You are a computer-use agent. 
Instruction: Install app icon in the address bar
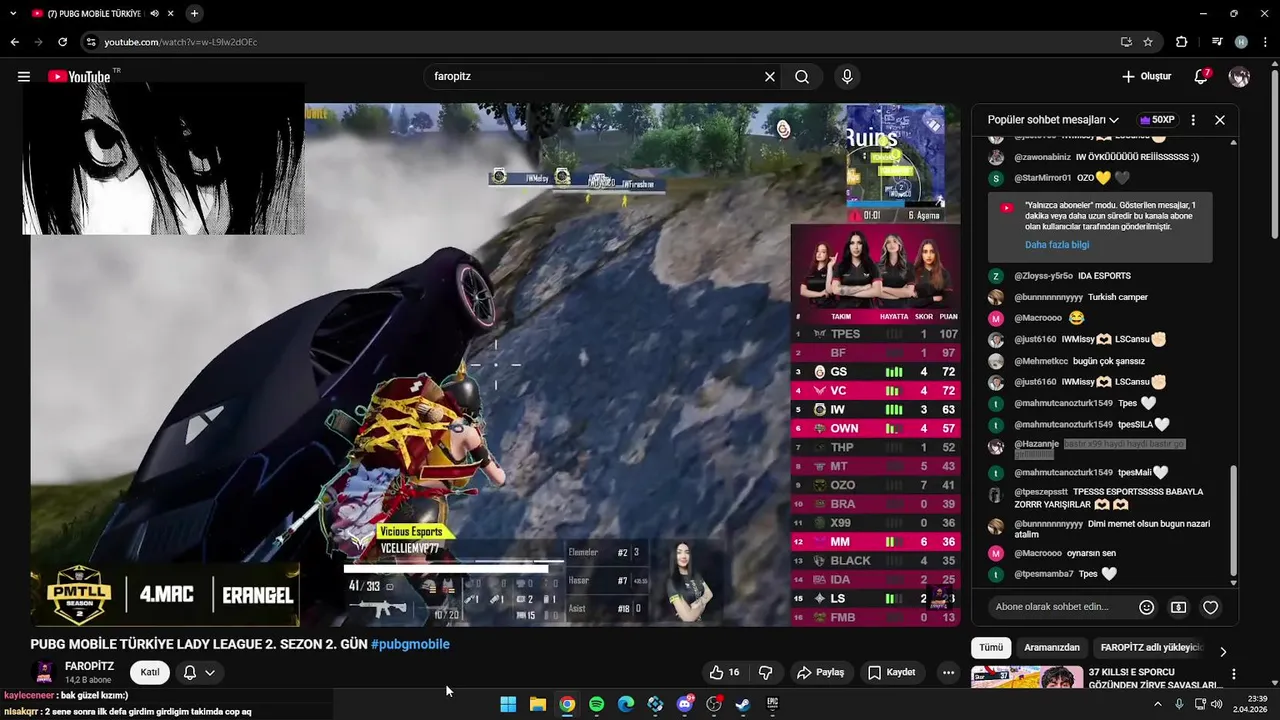(x=1126, y=42)
